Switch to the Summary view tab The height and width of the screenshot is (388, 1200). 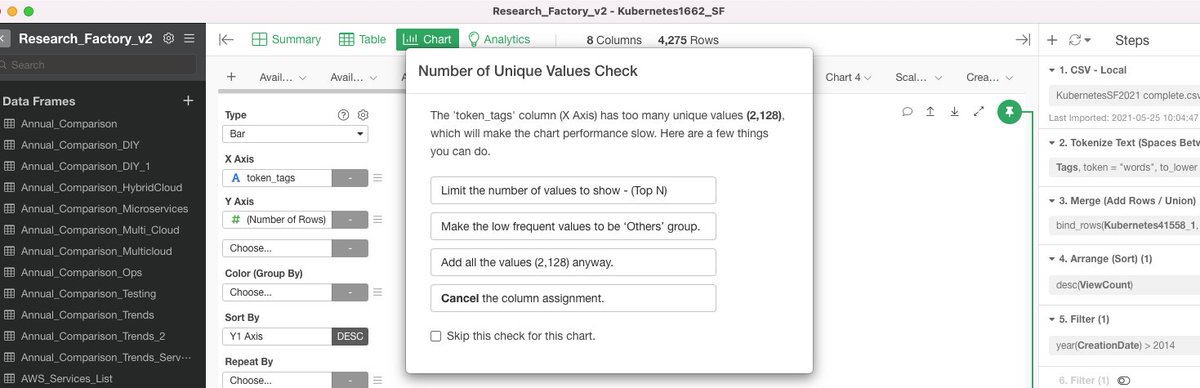tap(286, 40)
